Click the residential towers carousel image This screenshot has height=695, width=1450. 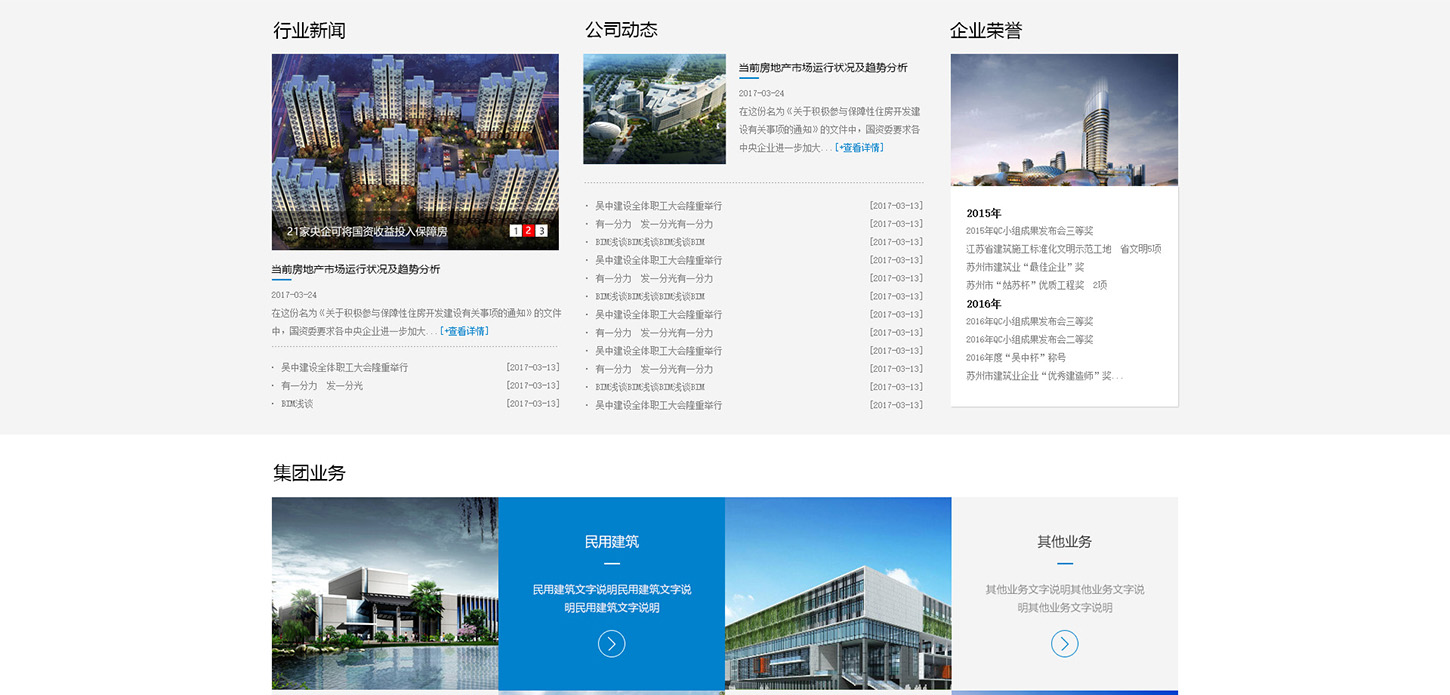pos(415,140)
